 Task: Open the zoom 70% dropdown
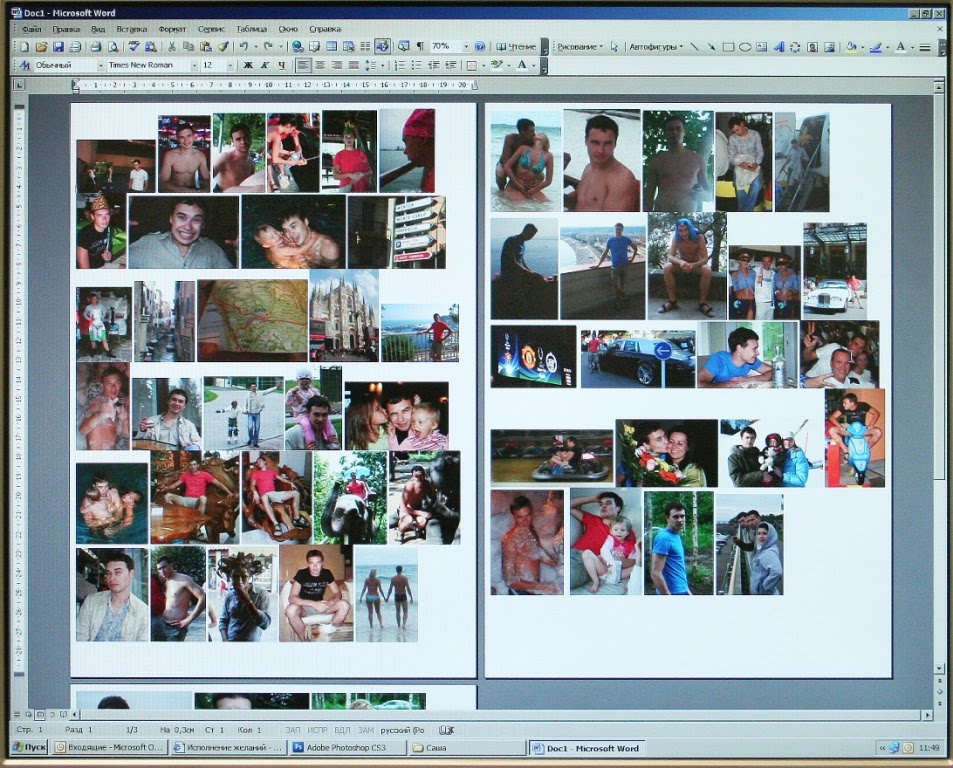point(466,47)
